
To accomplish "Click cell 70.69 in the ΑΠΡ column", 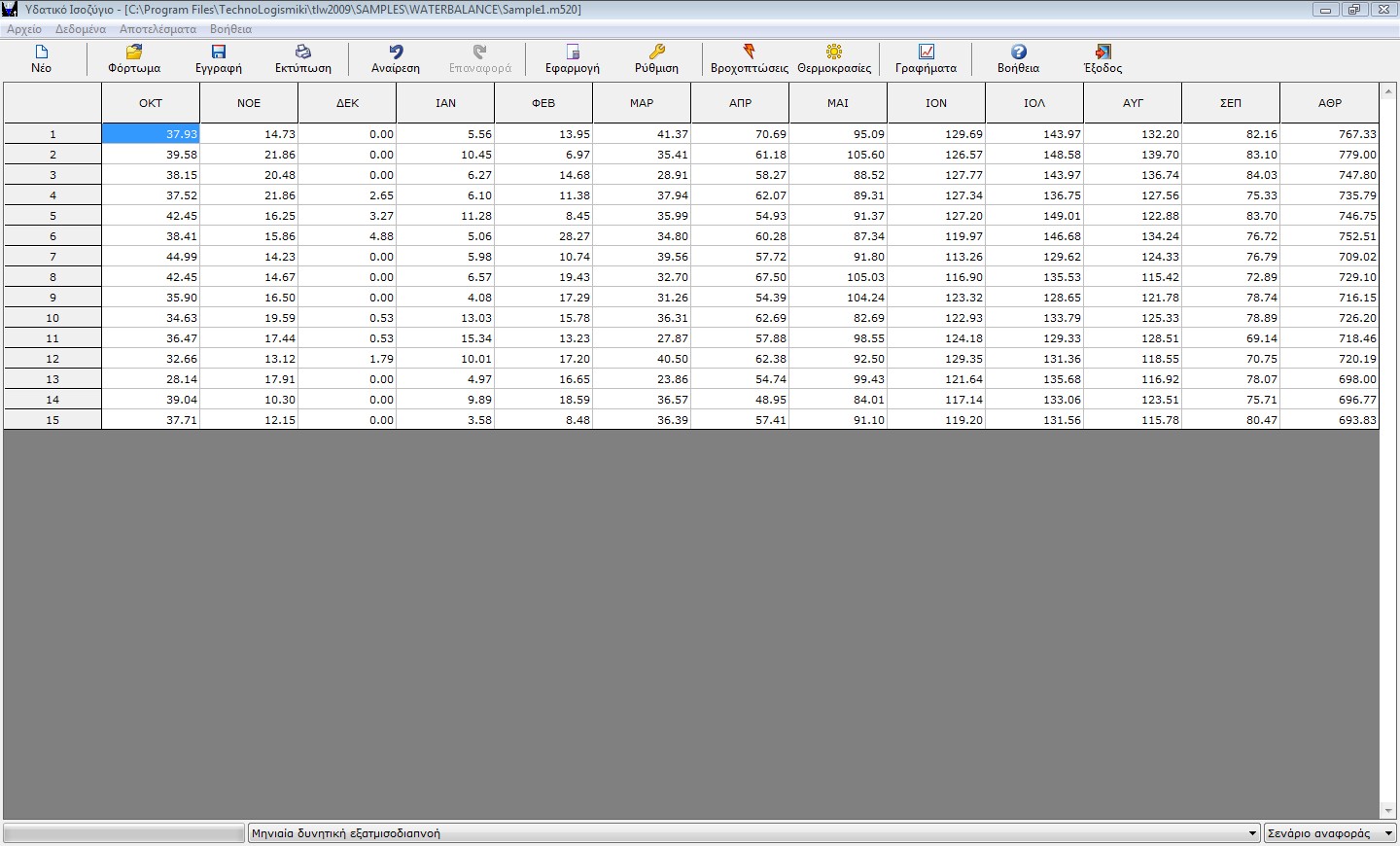I will point(740,134).
